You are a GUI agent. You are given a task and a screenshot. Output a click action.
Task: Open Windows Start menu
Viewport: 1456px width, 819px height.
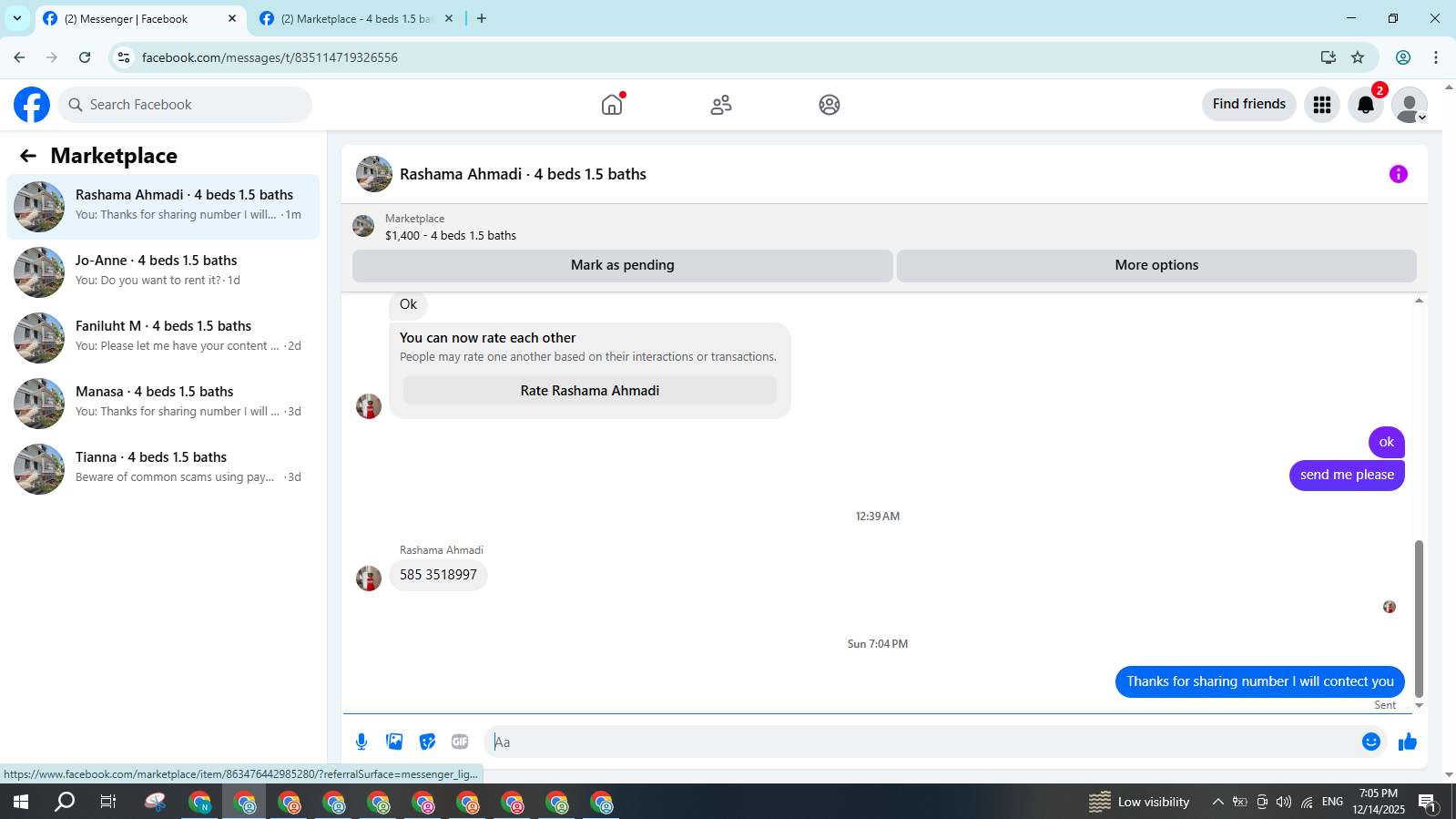pyautogui.click(x=20, y=802)
